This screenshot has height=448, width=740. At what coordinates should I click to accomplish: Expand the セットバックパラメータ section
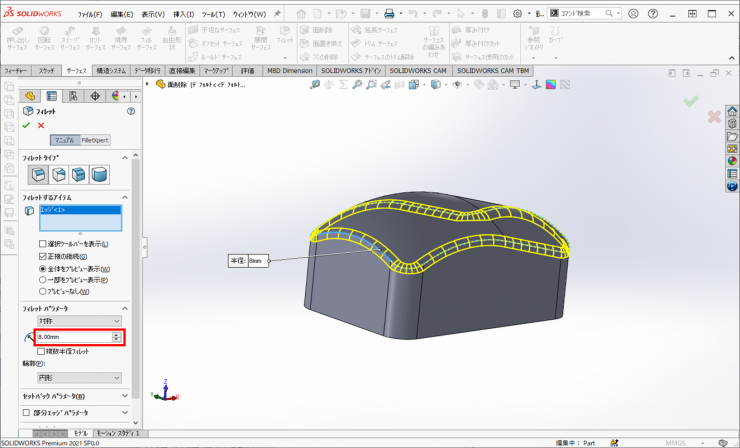(x=124, y=397)
